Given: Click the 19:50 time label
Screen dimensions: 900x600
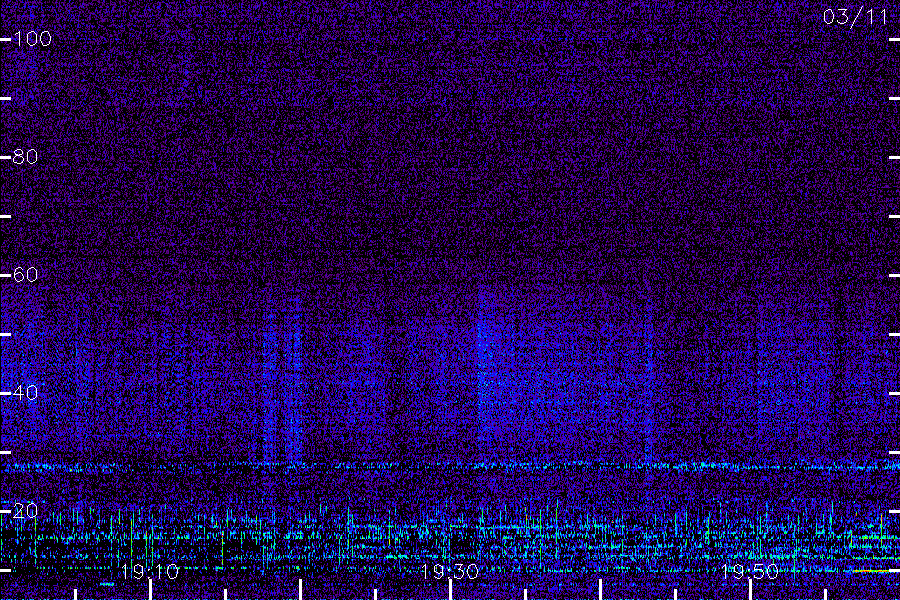Looking at the screenshot, I should click(750, 572).
